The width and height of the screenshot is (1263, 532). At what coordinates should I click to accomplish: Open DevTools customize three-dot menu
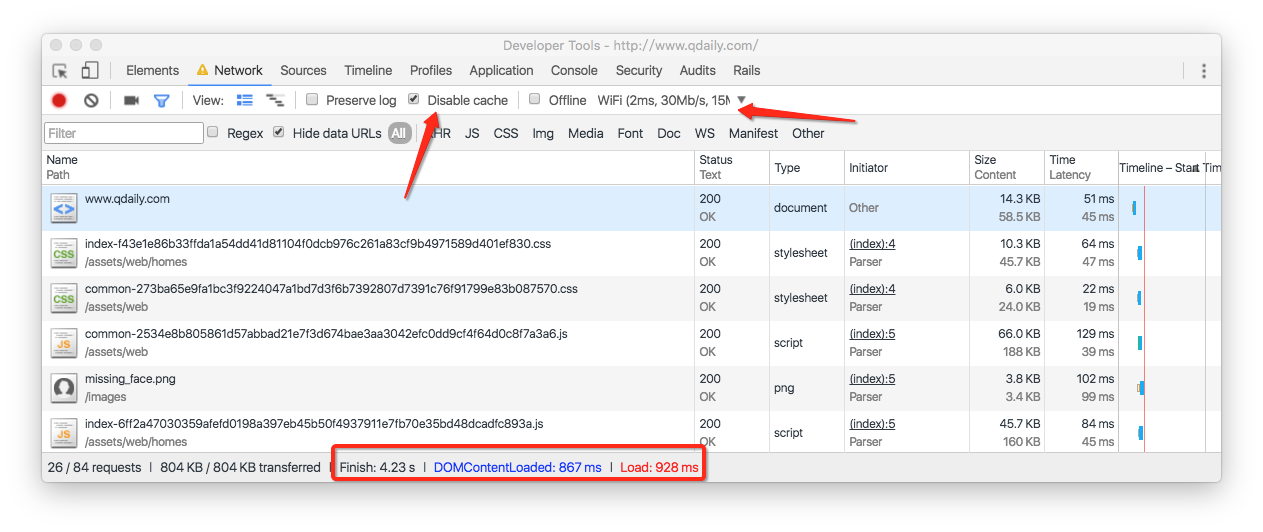click(x=1204, y=71)
